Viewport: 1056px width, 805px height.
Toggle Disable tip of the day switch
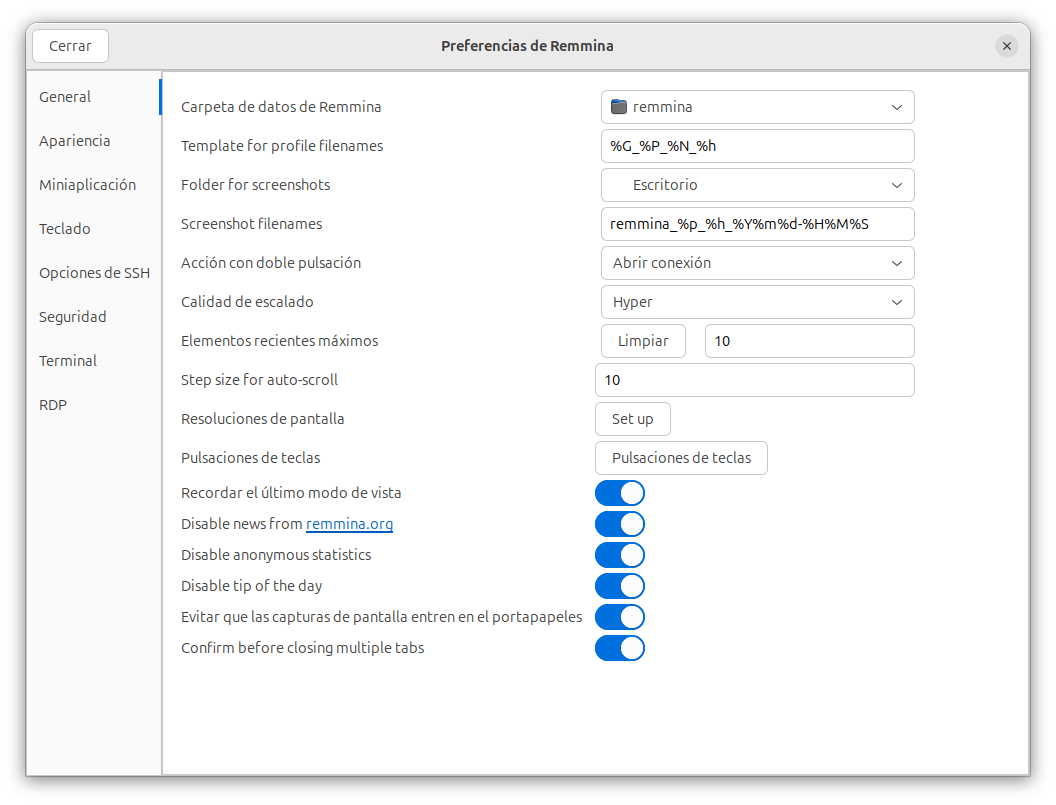click(620, 586)
